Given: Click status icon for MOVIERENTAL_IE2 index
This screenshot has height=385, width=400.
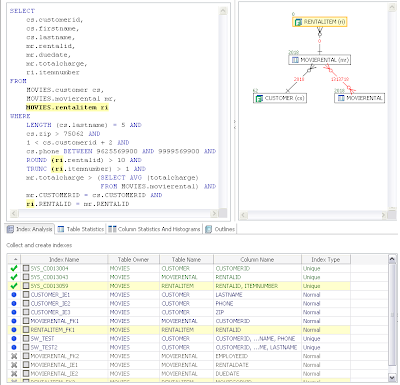Looking at the screenshot, I should pos(14,373).
